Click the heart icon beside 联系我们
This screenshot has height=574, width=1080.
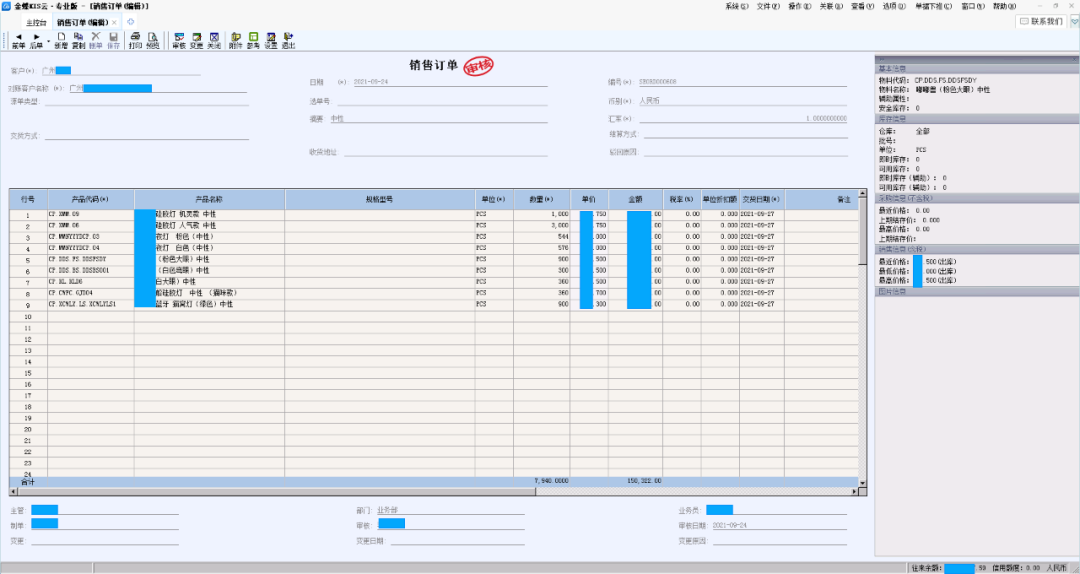click(x=1074, y=22)
